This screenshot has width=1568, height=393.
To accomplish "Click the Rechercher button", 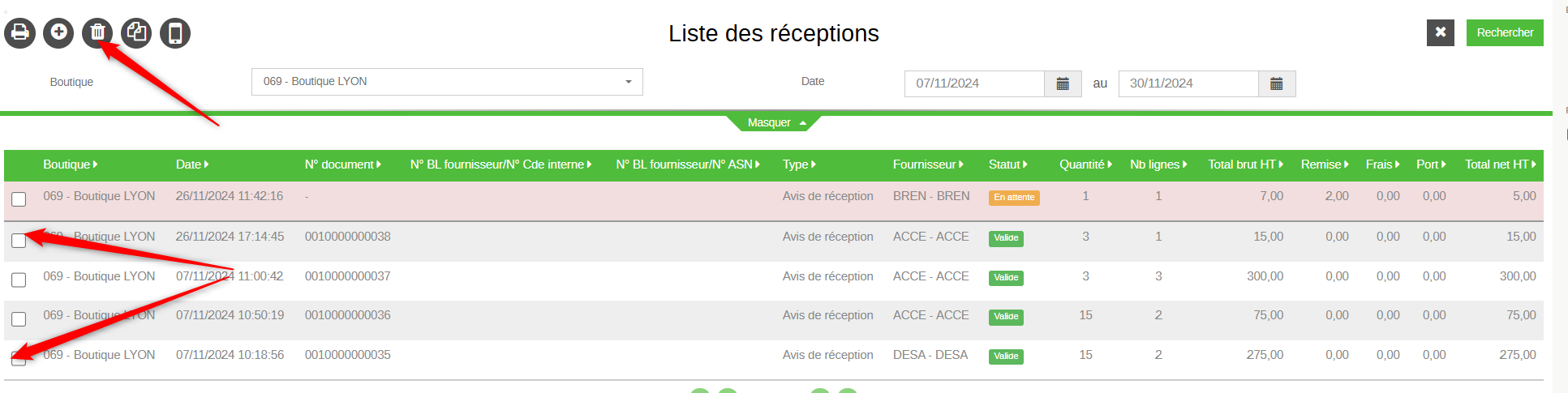I will pos(1505,32).
